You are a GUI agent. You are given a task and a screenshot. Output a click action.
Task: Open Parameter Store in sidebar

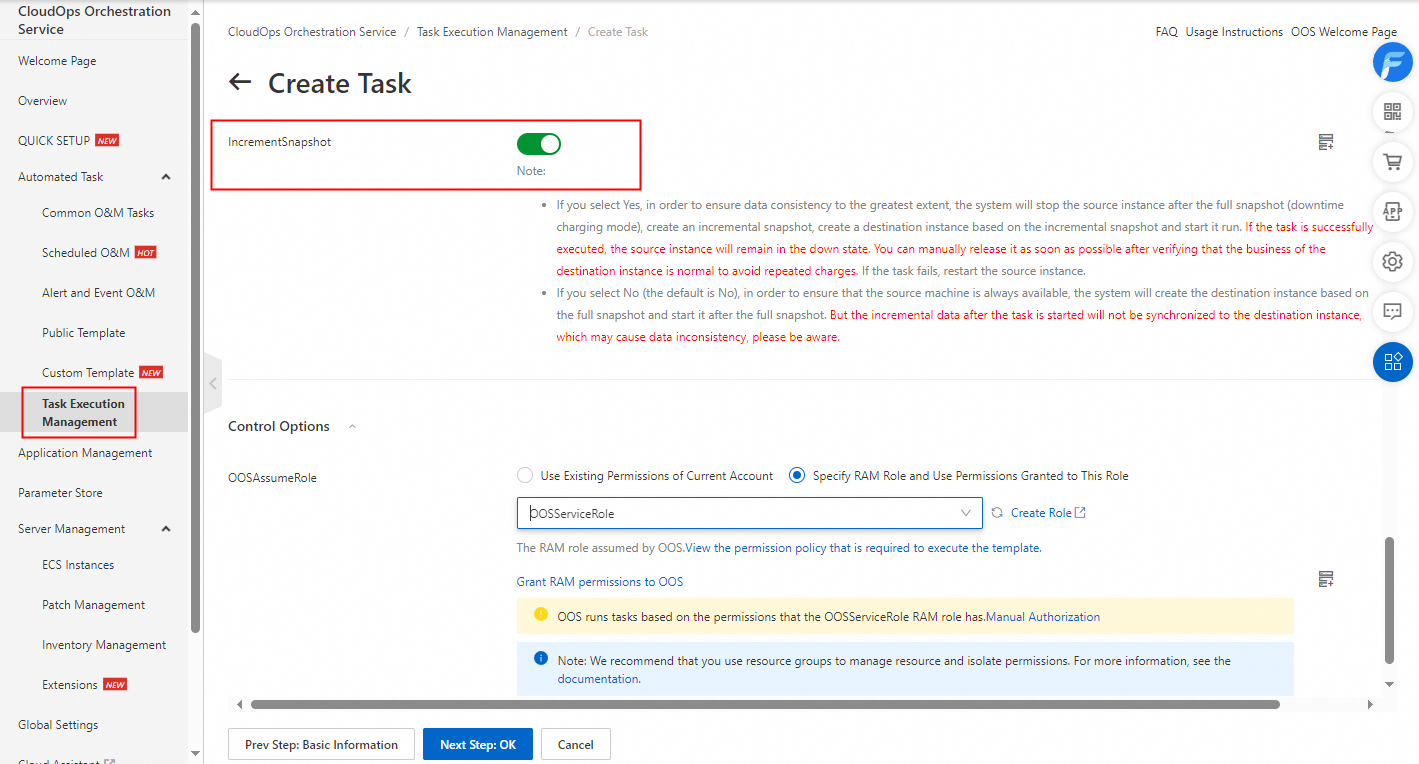pos(60,493)
